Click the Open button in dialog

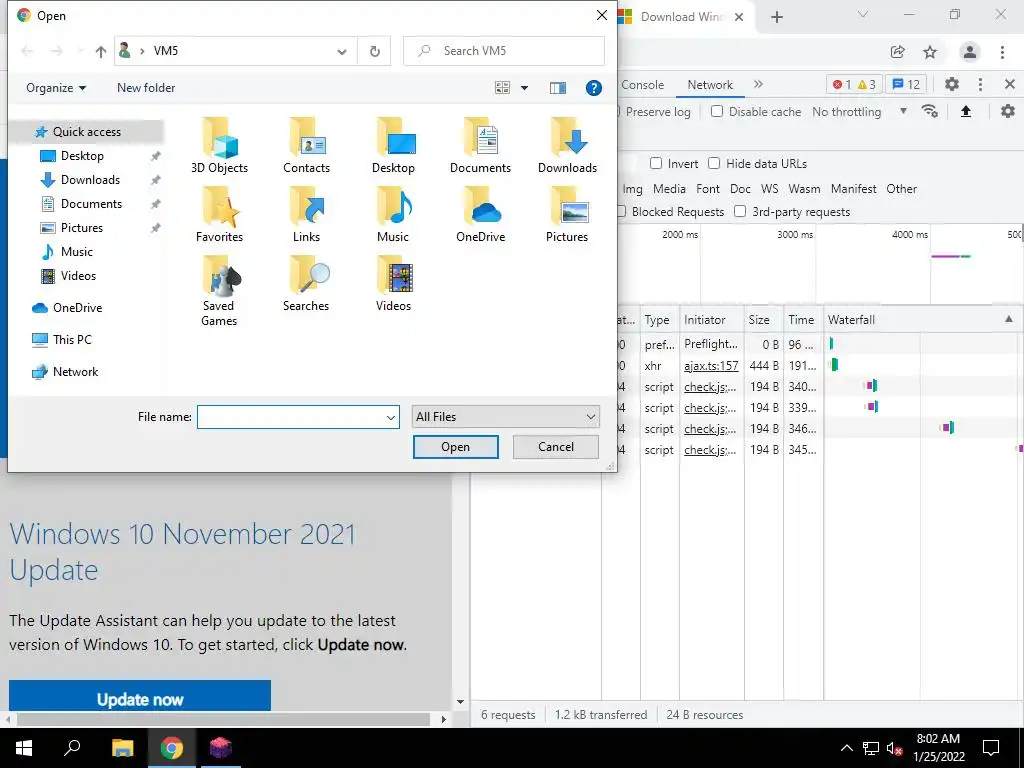pyautogui.click(x=455, y=447)
